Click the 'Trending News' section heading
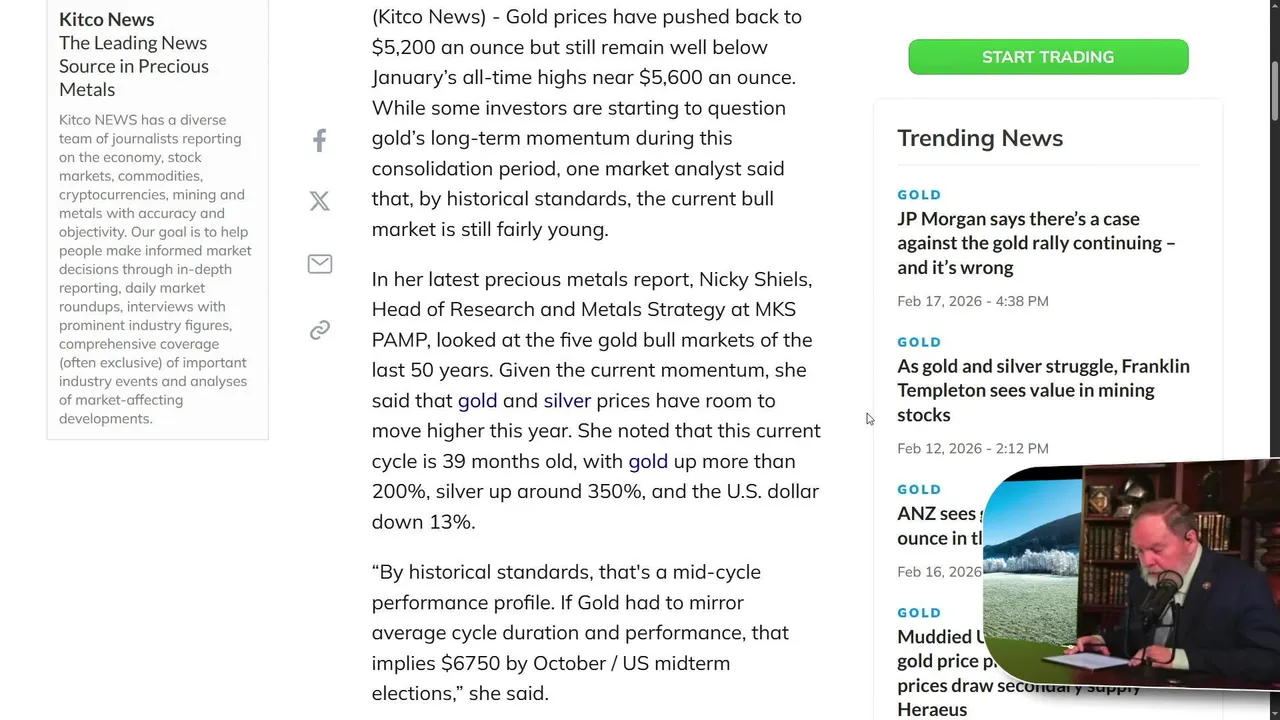The image size is (1280, 720). (x=979, y=138)
